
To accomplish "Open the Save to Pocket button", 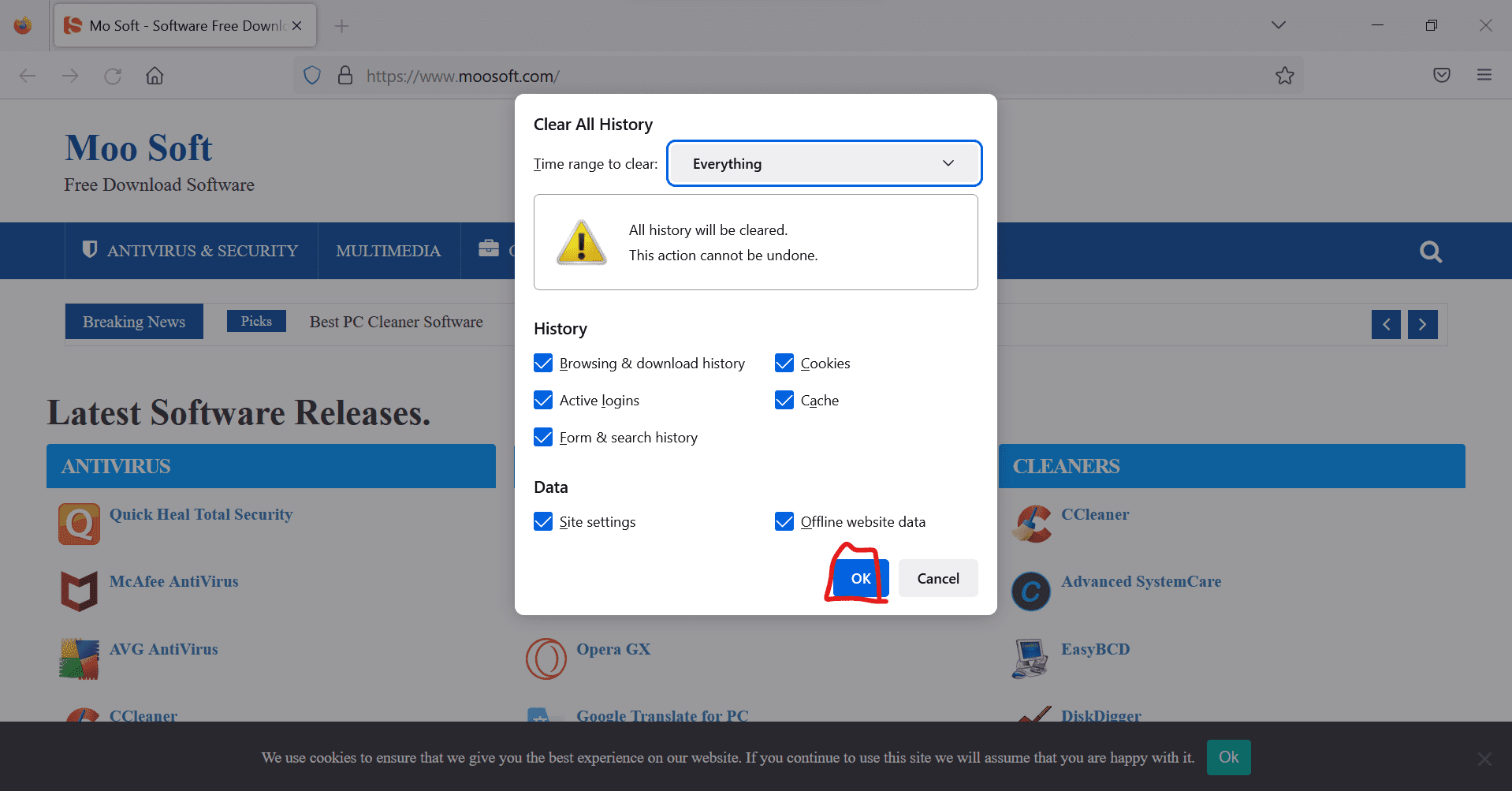I will point(1442,75).
